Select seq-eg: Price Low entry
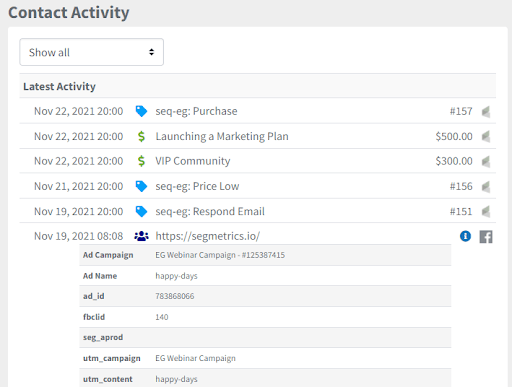The height and width of the screenshot is (387, 512). pos(197,186)
